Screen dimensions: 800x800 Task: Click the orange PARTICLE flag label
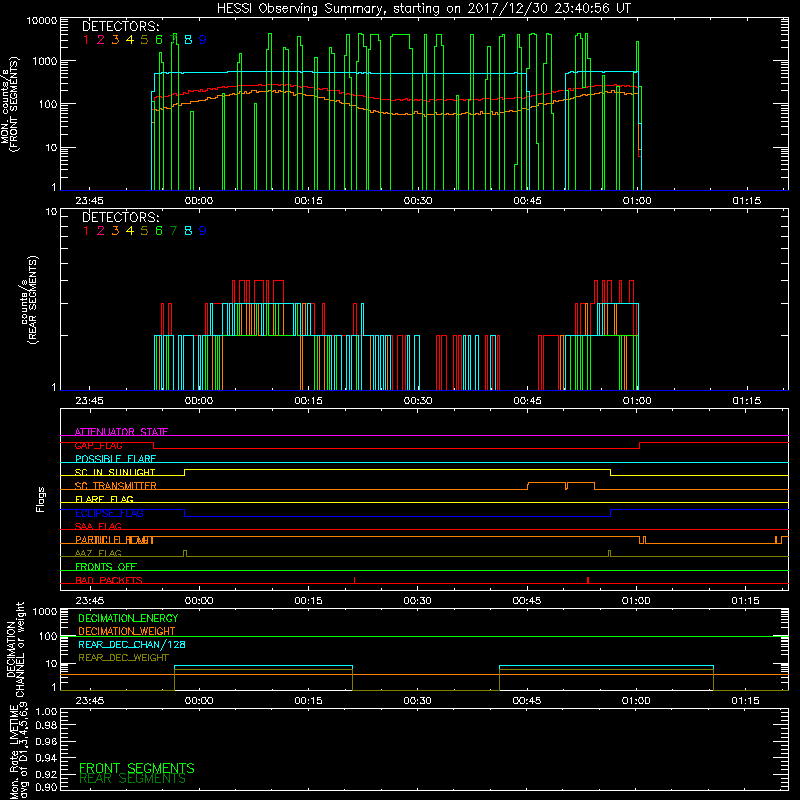(x=114, y=540)
